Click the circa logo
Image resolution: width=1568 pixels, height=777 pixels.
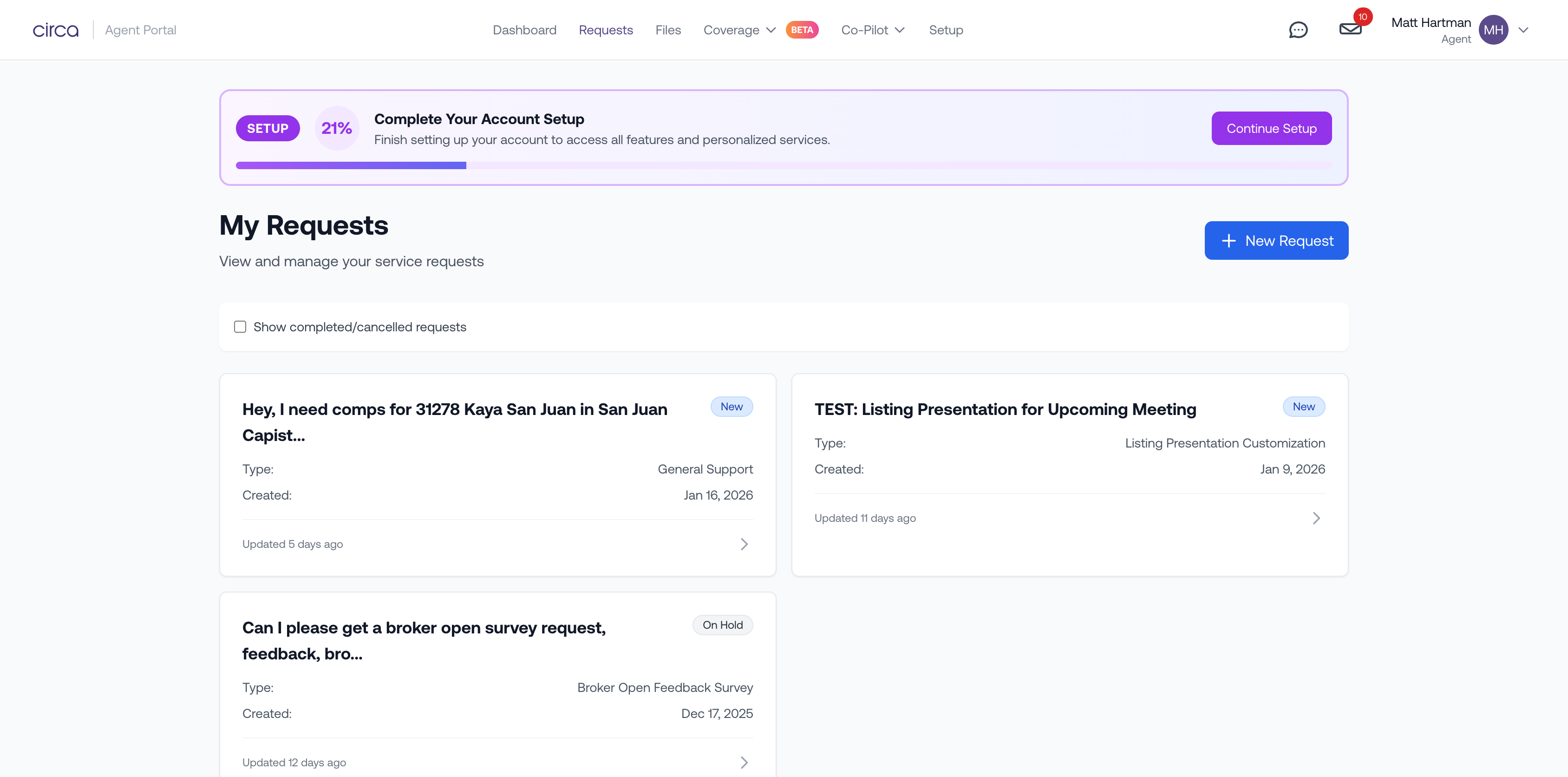55,29
